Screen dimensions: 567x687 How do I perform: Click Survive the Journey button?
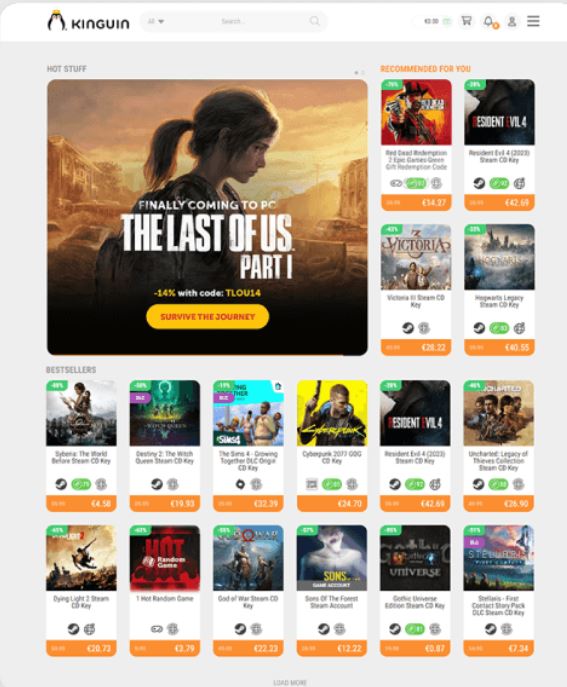coord(207,316)
